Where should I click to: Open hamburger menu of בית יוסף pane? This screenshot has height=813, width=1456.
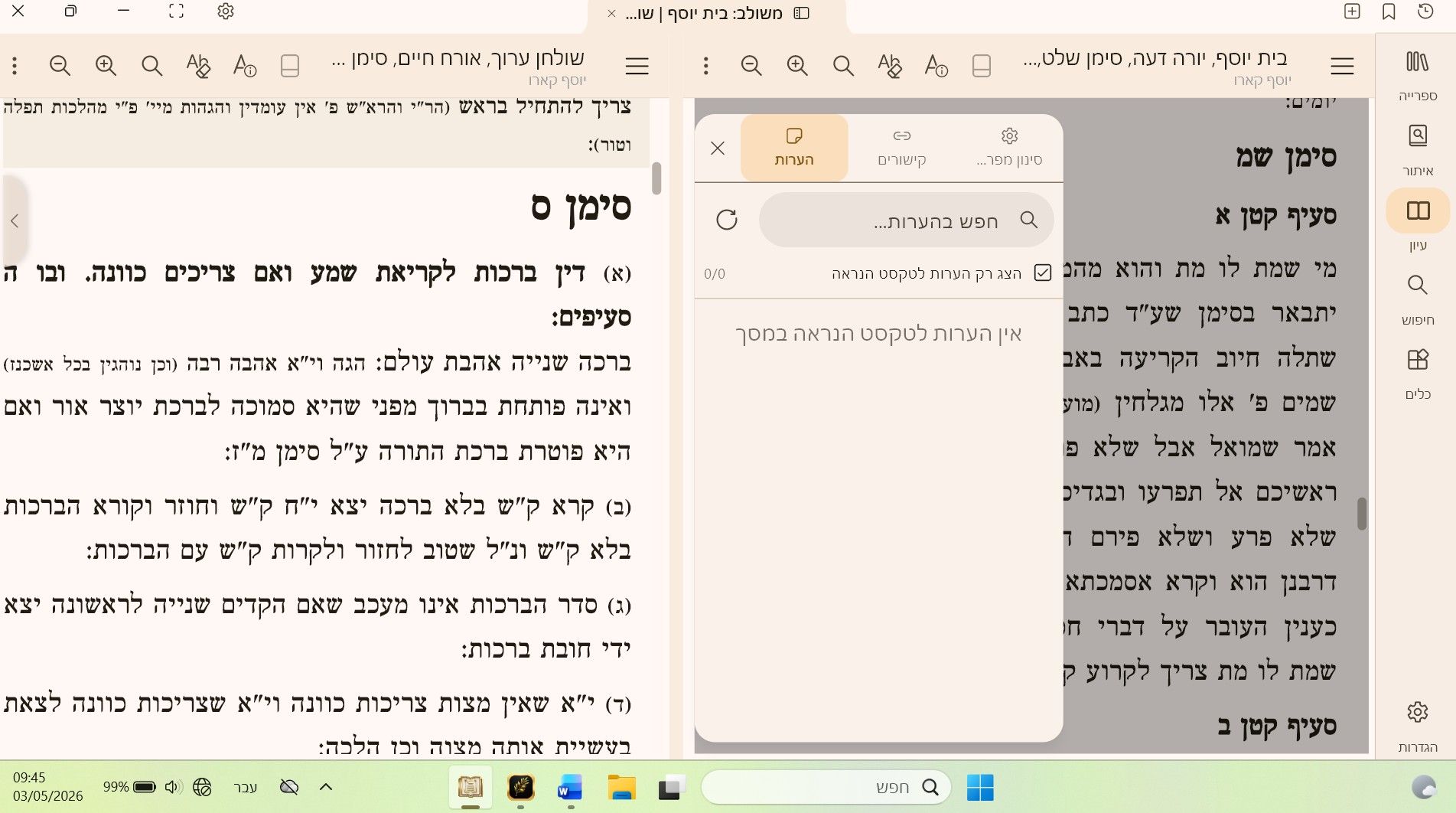click(1342, 66)
